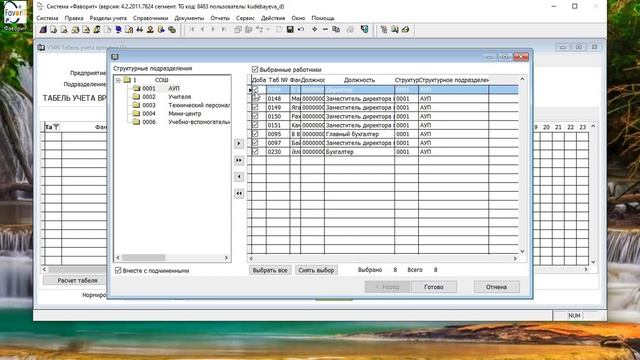Viewport: 640px width, 360px height.
Task: Click the delete record minus icon in toolbar
Action: (325, 30)
